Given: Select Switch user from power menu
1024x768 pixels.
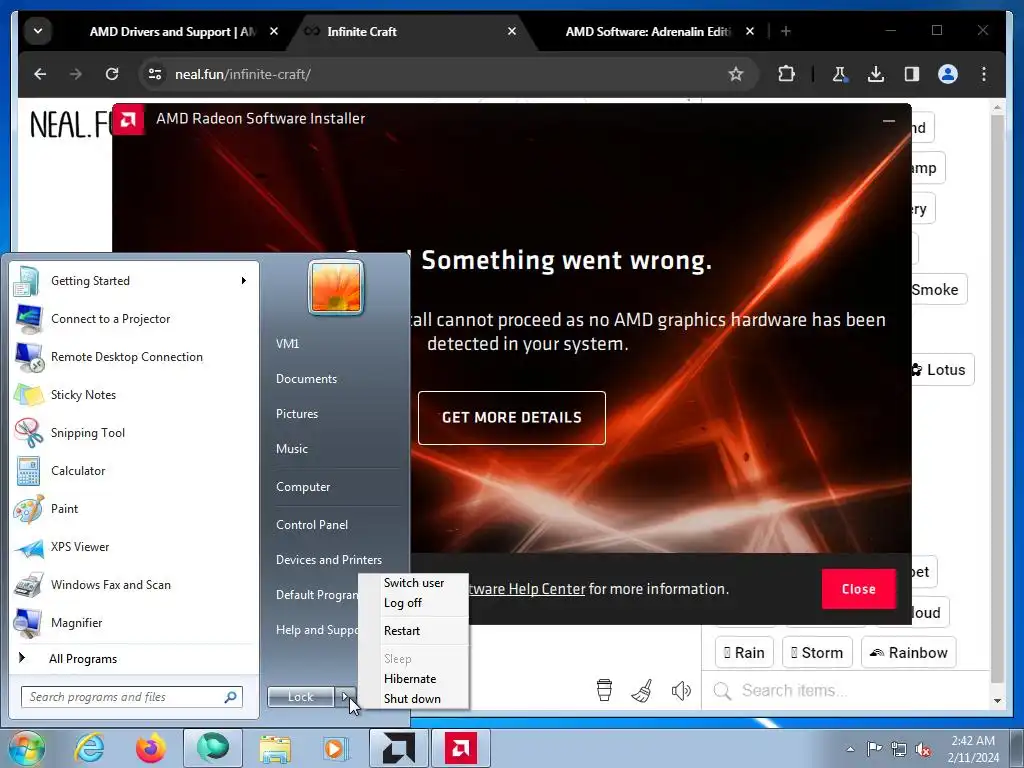Looking at the screenshot, I should pyautogui.click(x=414, y=583).
